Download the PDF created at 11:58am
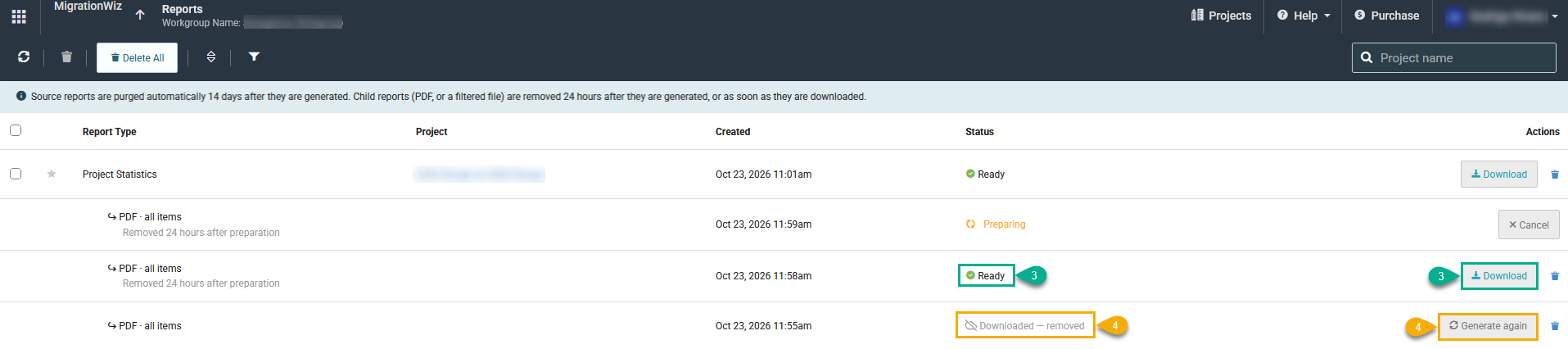The image size is (1568, 349). point(1499,276)
